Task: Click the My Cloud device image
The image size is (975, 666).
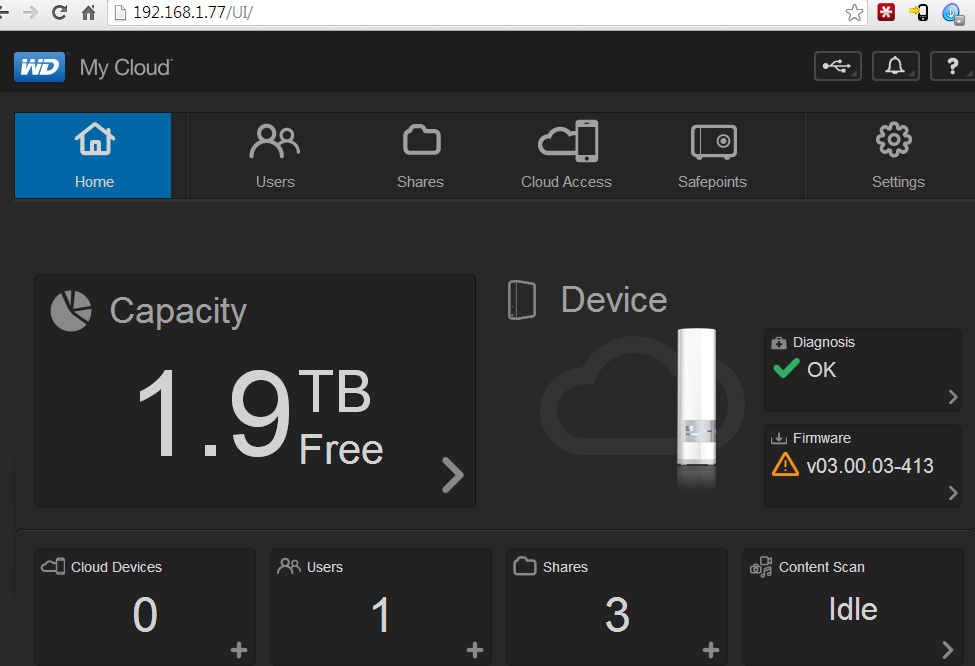Action: [696, 400]
